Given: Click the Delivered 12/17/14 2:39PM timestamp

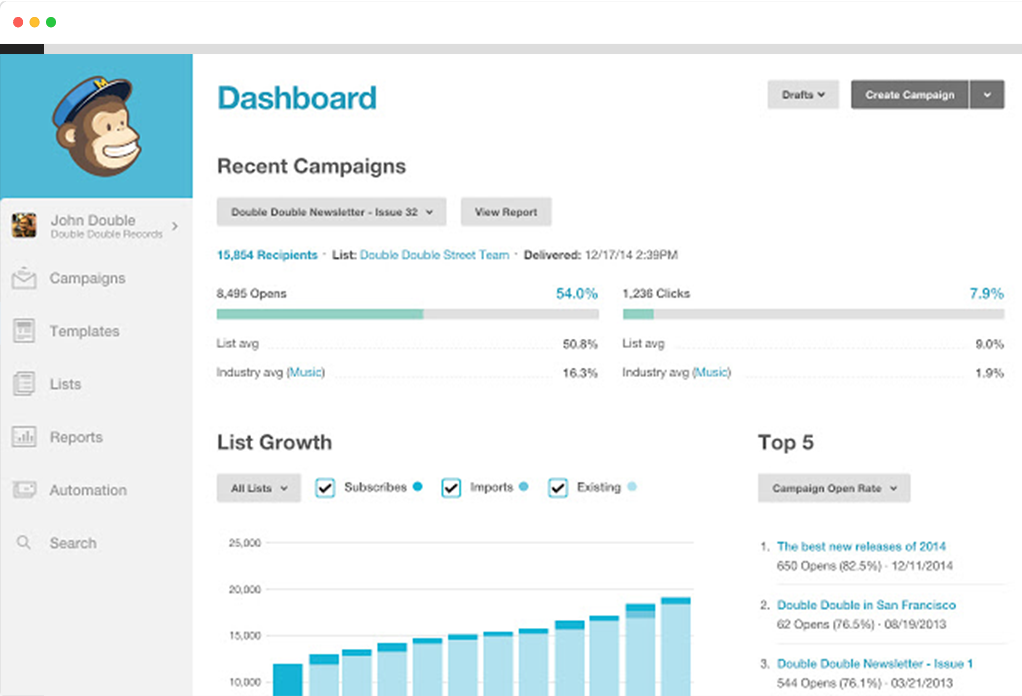Looking at the screenshot, I should click(x=601, y=255).
